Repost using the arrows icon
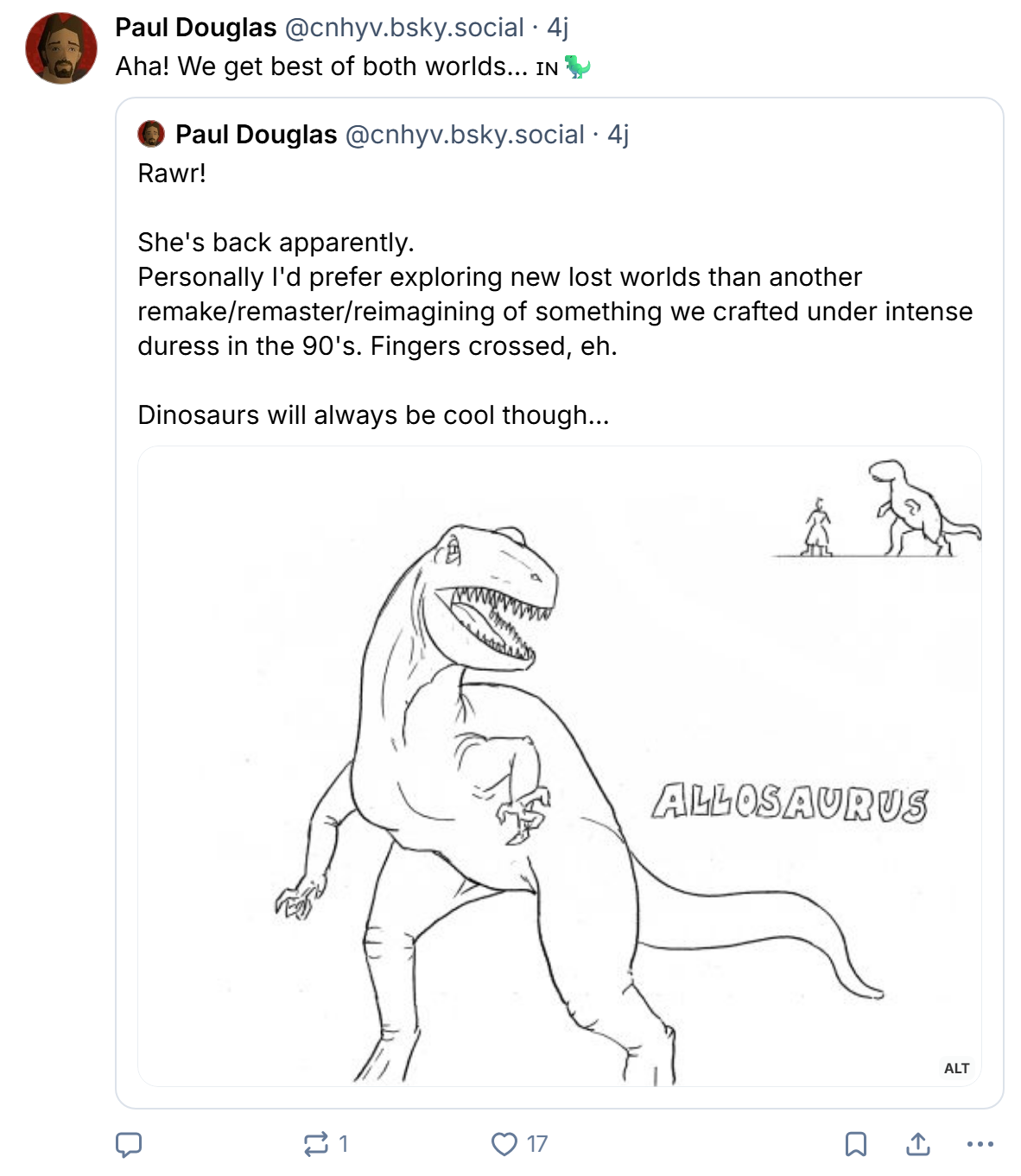Screen dimensions: 1021x1176 click(315, 1144)
